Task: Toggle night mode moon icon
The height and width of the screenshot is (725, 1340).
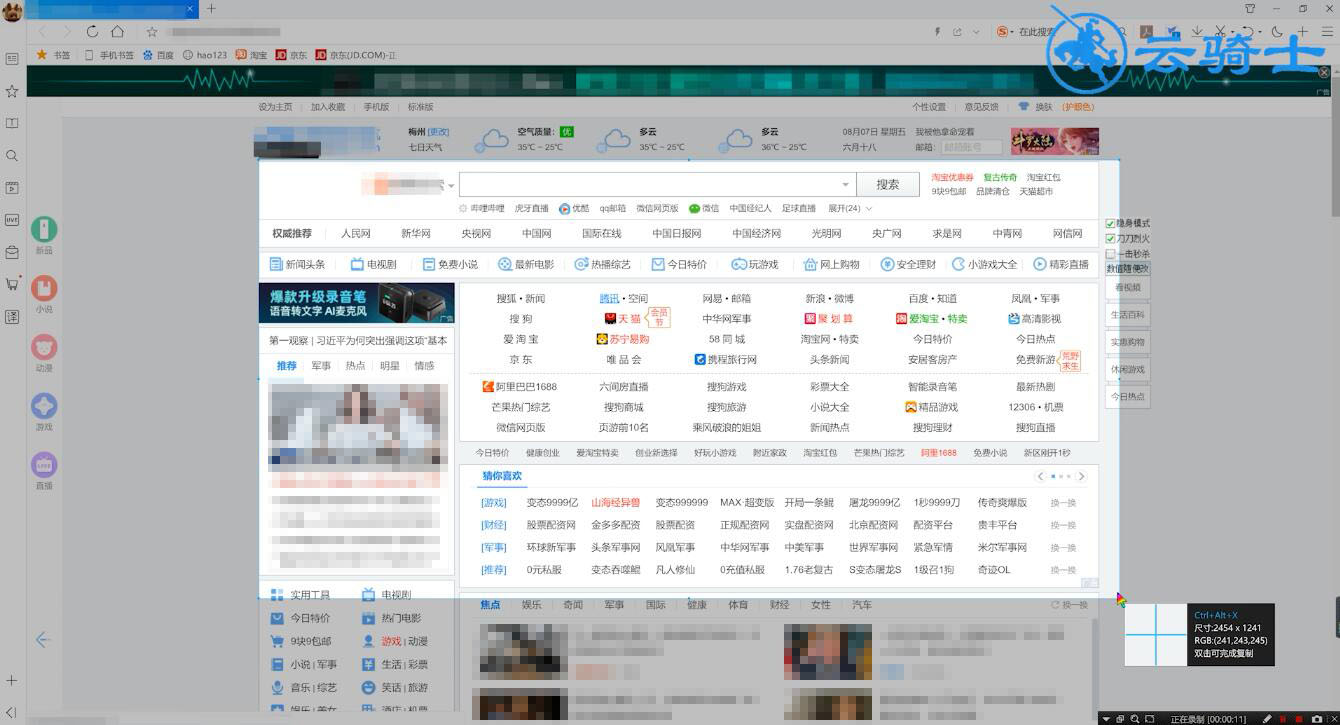Action: 1277,32
